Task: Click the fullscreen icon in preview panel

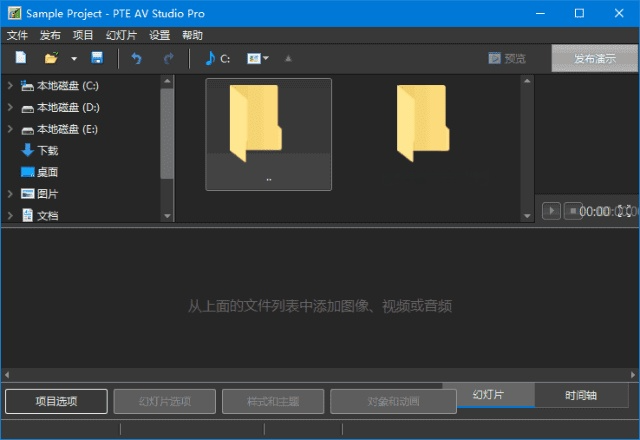Action: pos(624,211)
